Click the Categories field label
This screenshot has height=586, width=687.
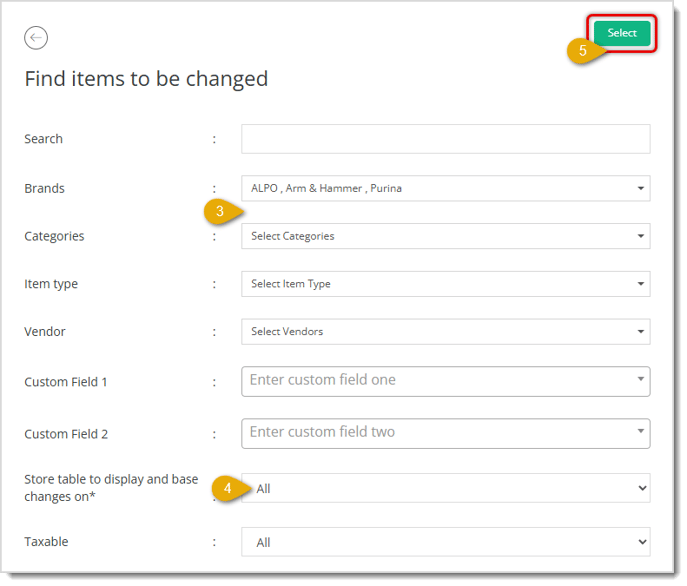[54, 238]
